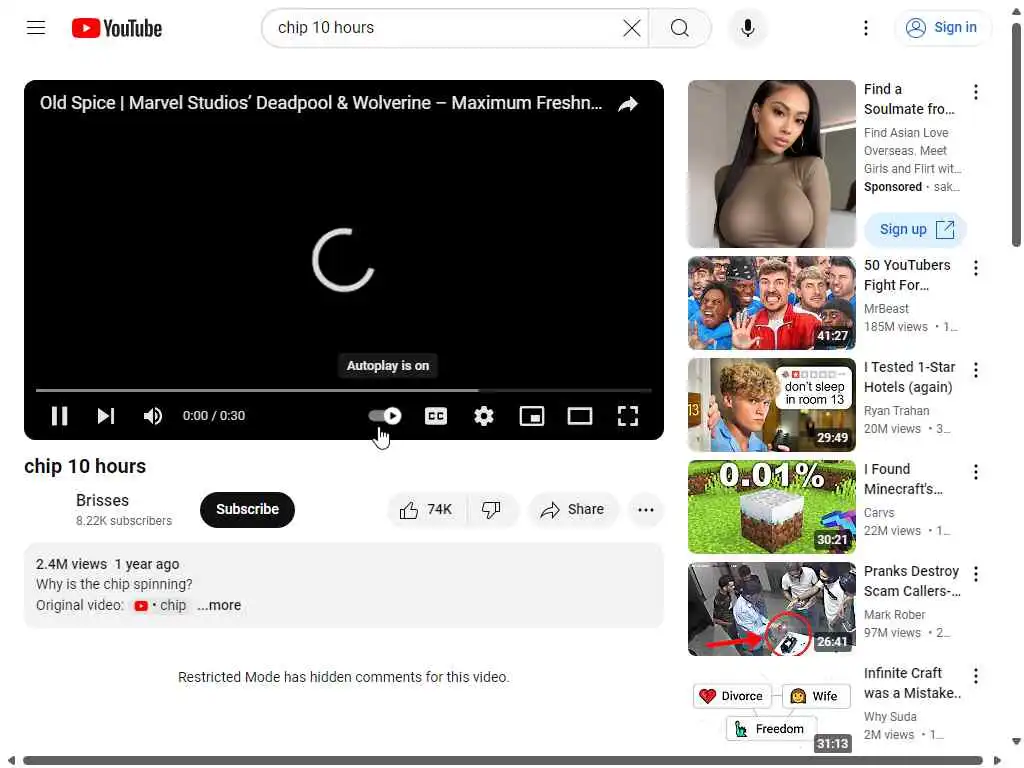Open the header settings kebab menu
Viewport: 1024px width, 768px height.
(866, 28)
